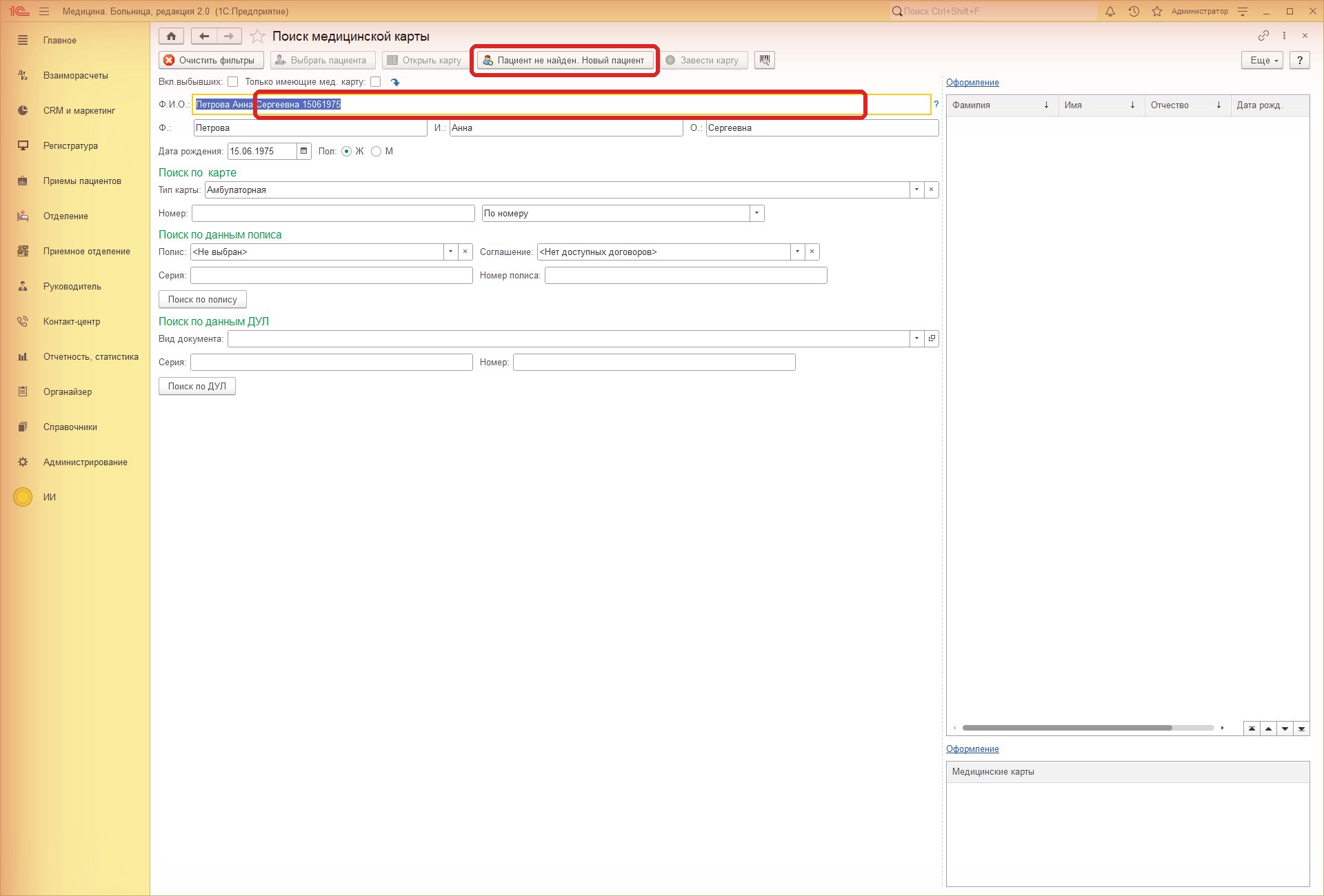1324x896 pixels.
Task: Clear the card type field
Action: point(931,190)
